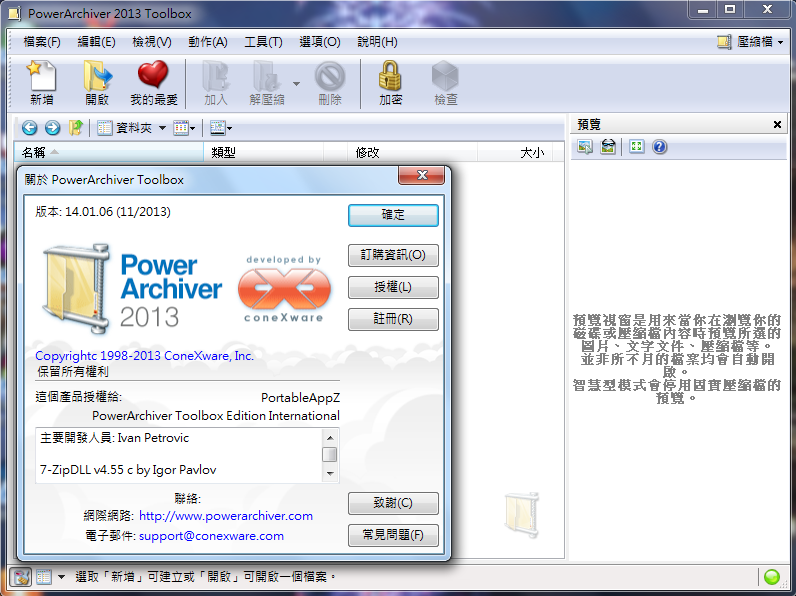Click the 常見問題(F) FAQ button
Screen dimensions: 796x596
coord(393,535)
